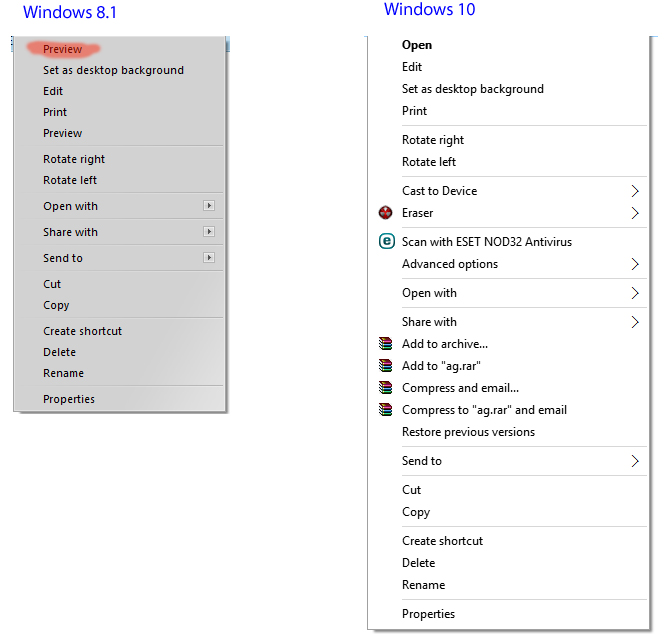Choose Restore previous versions
The height and width of the screenshot is (634, 671).
pyautogui.click(x=468, y=432)
